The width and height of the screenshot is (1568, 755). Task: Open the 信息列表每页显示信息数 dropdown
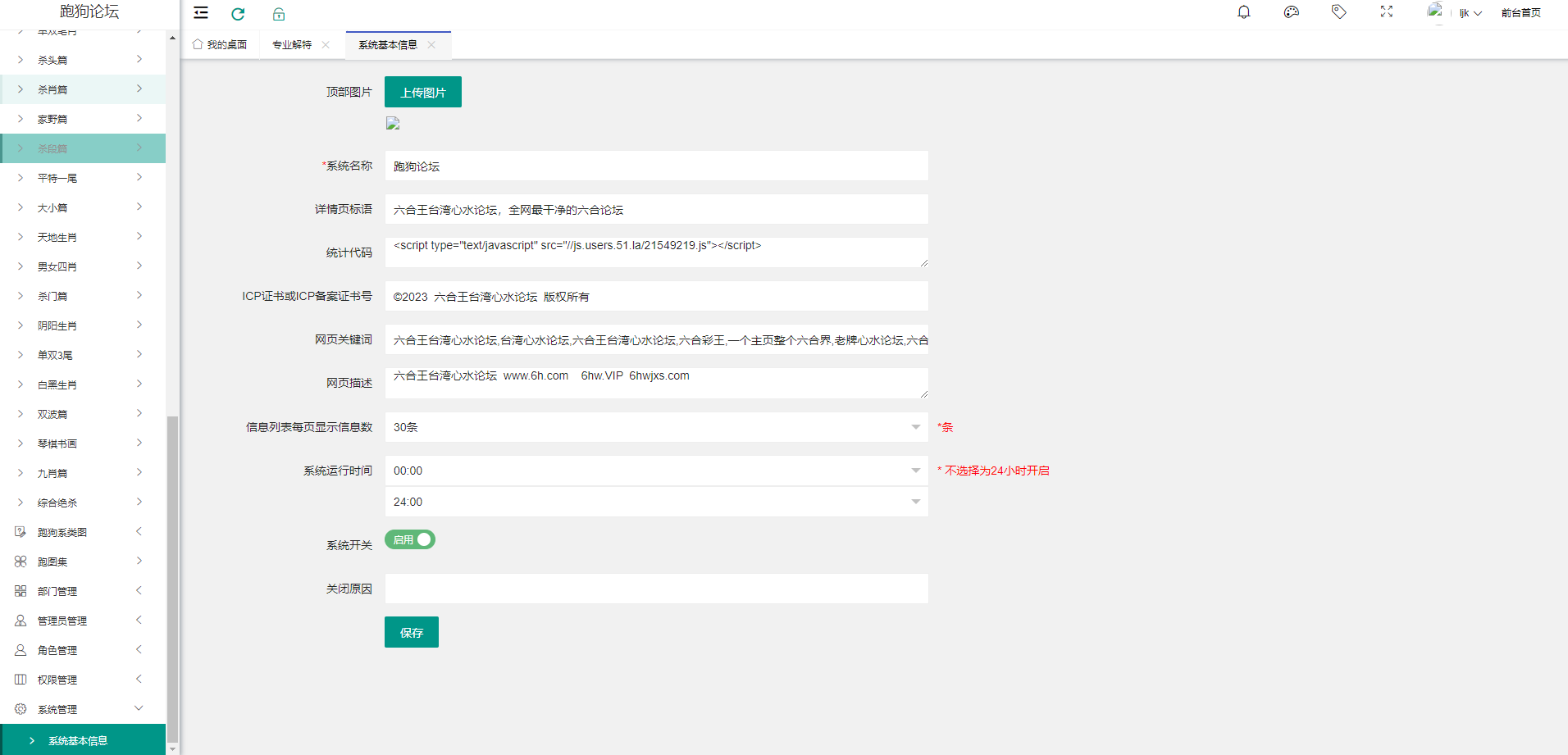(656, 427)
